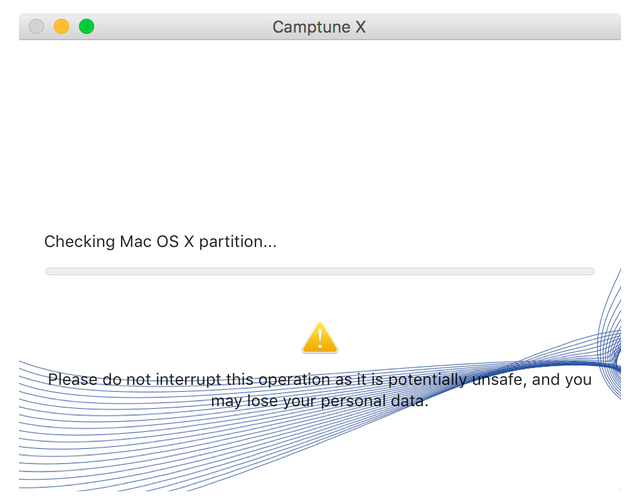Click the word 'partition...' in status label
Viewport: 640px width, 504px height.
coord(234,242)
